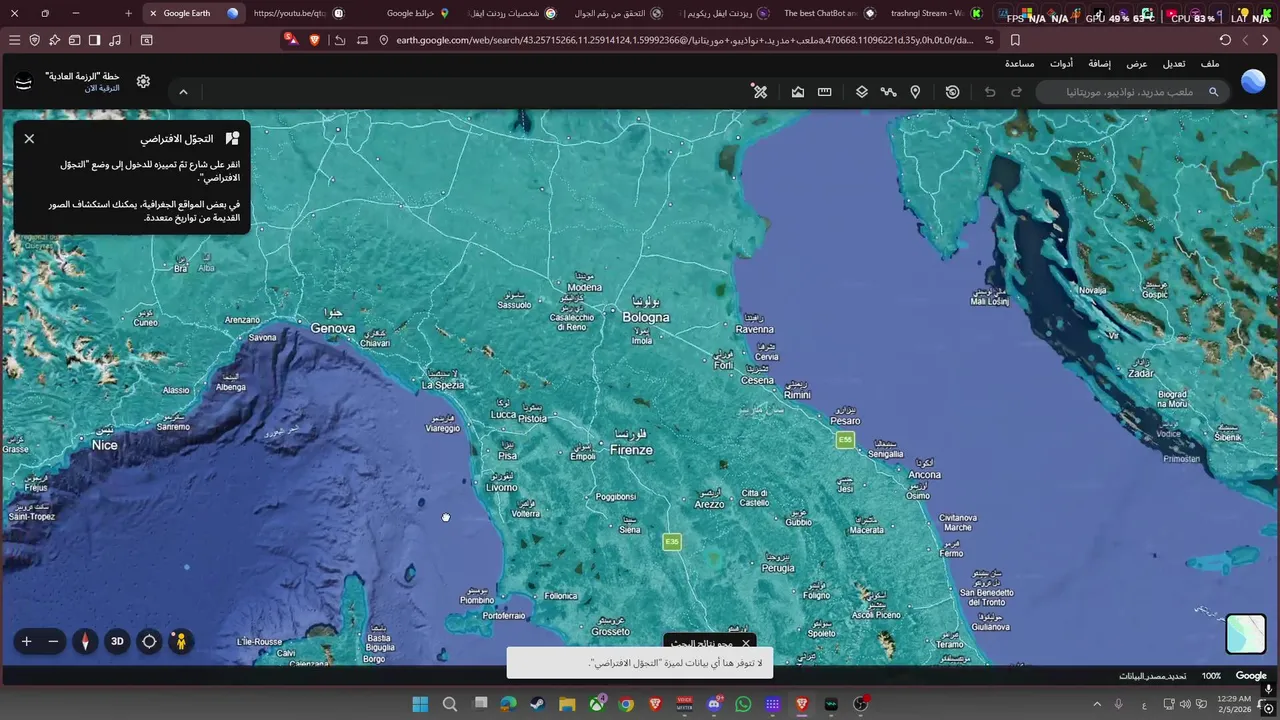Screen dimensions: 1280x720
Task: Show hidden system tray icons chevron
Action: (x=1096, y=704)
